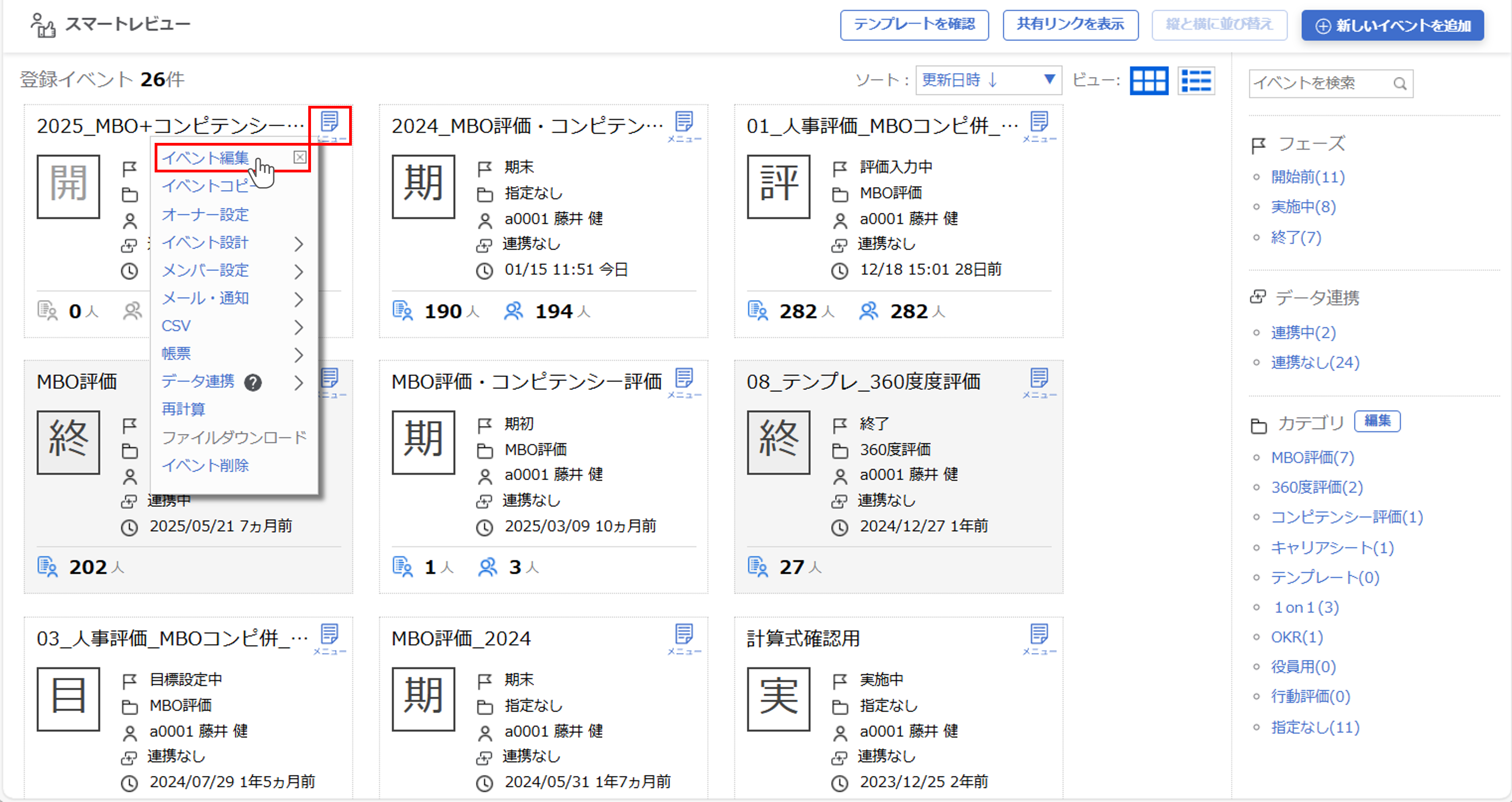
Task: Open the 更新日時 sort dropdown
Action: coord(988,80)
